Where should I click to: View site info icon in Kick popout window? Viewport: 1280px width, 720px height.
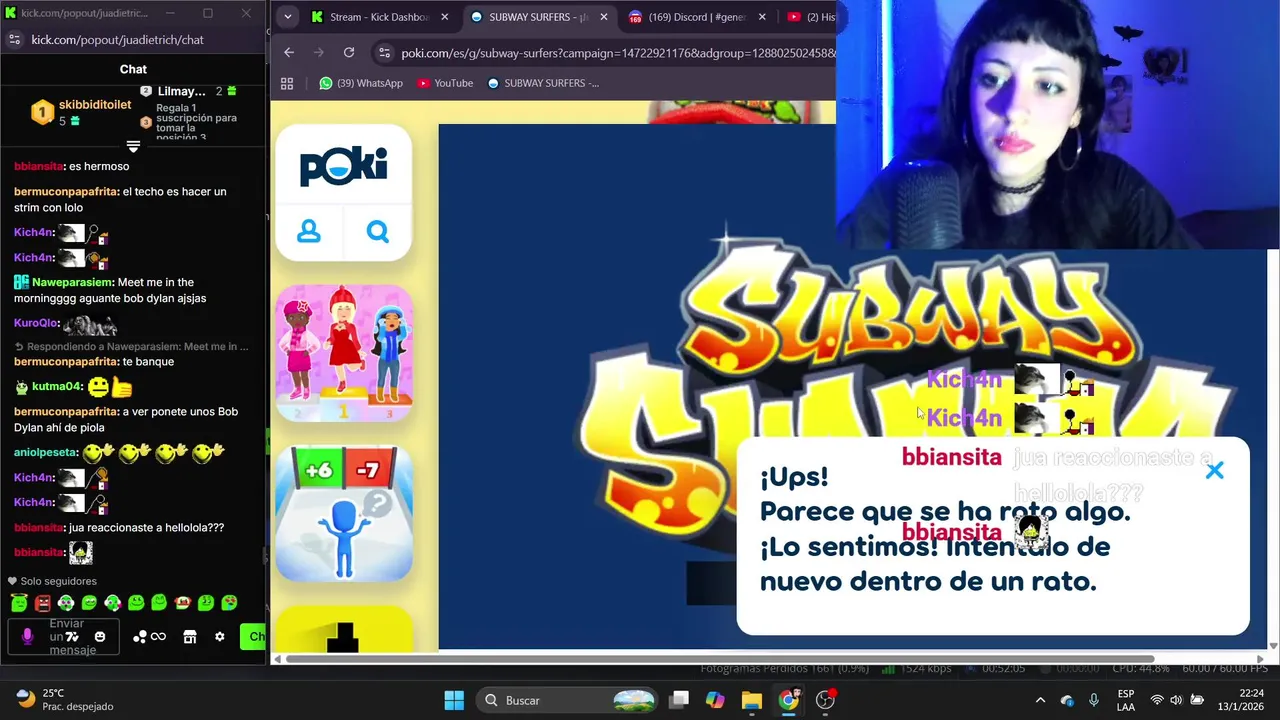tap(14, 39)
